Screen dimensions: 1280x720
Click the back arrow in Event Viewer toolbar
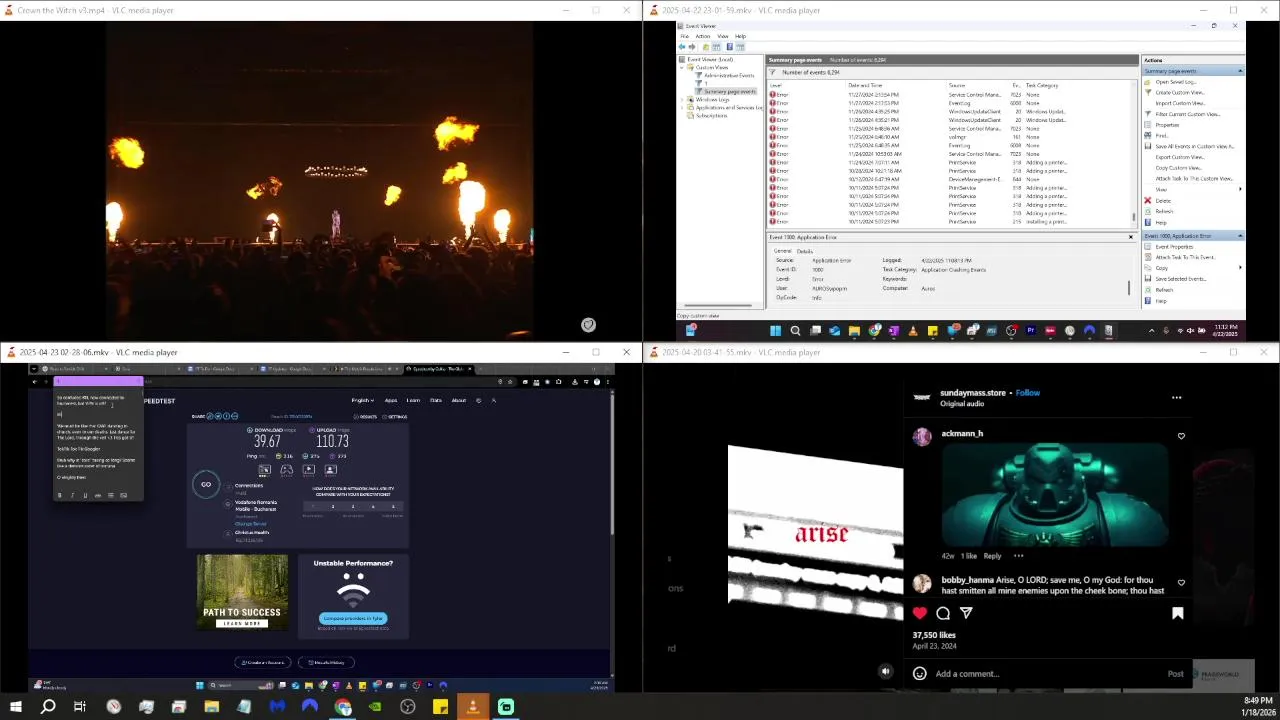pyautogui.click(x=682, y=47)
